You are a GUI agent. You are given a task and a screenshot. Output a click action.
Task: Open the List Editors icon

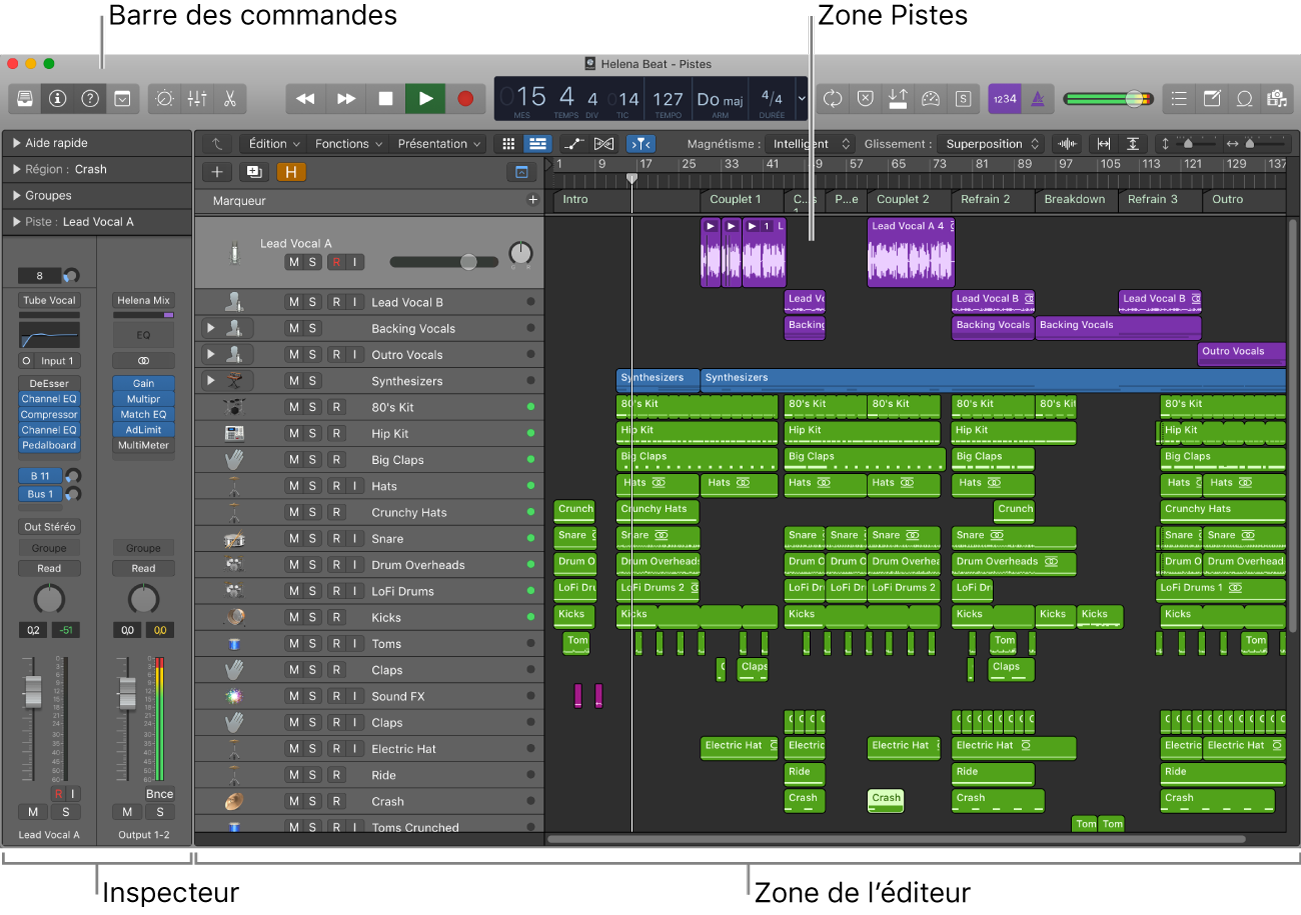(1178, 98)
